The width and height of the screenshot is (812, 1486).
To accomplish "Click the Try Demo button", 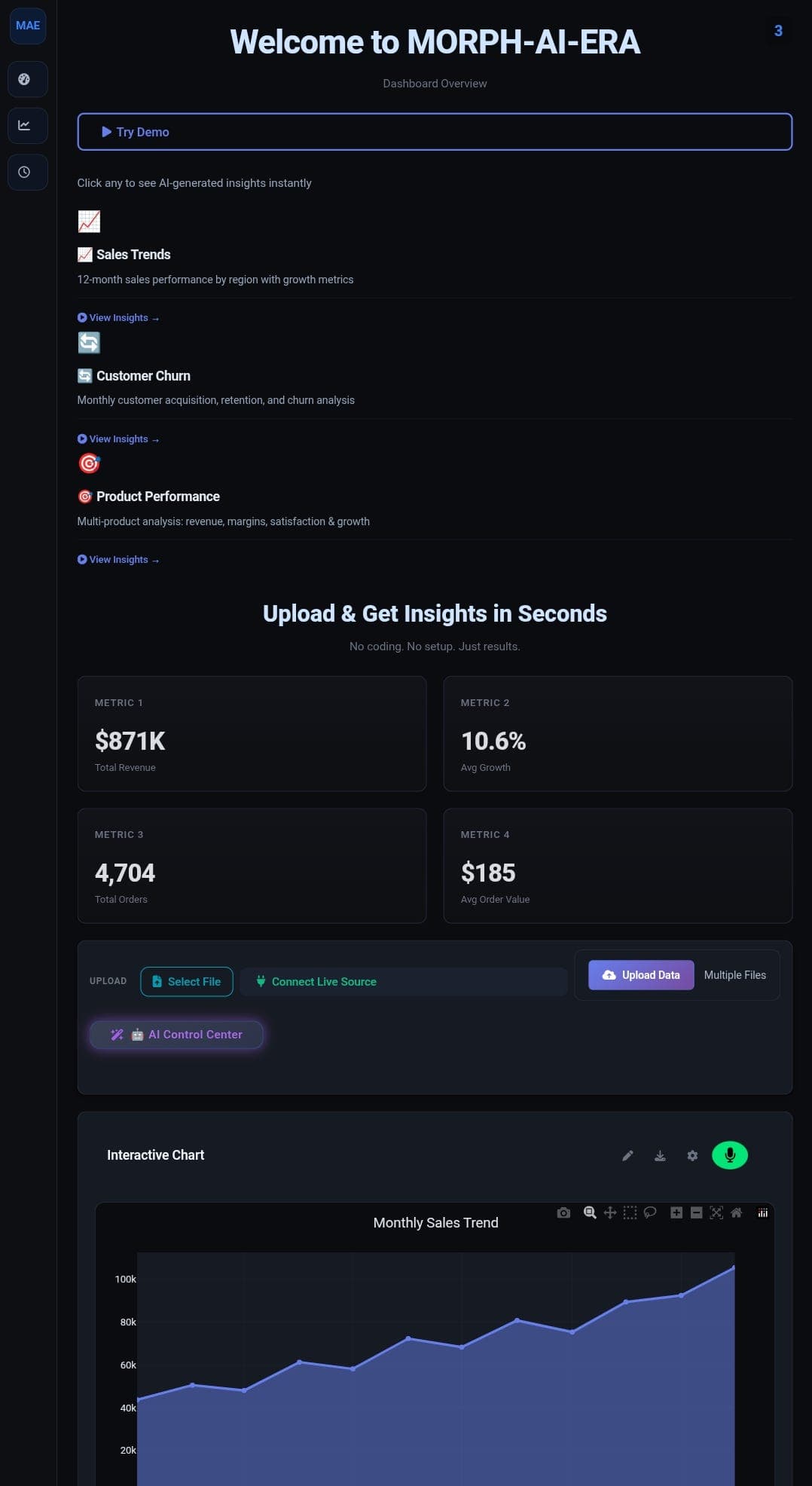I will click(435, 132).
